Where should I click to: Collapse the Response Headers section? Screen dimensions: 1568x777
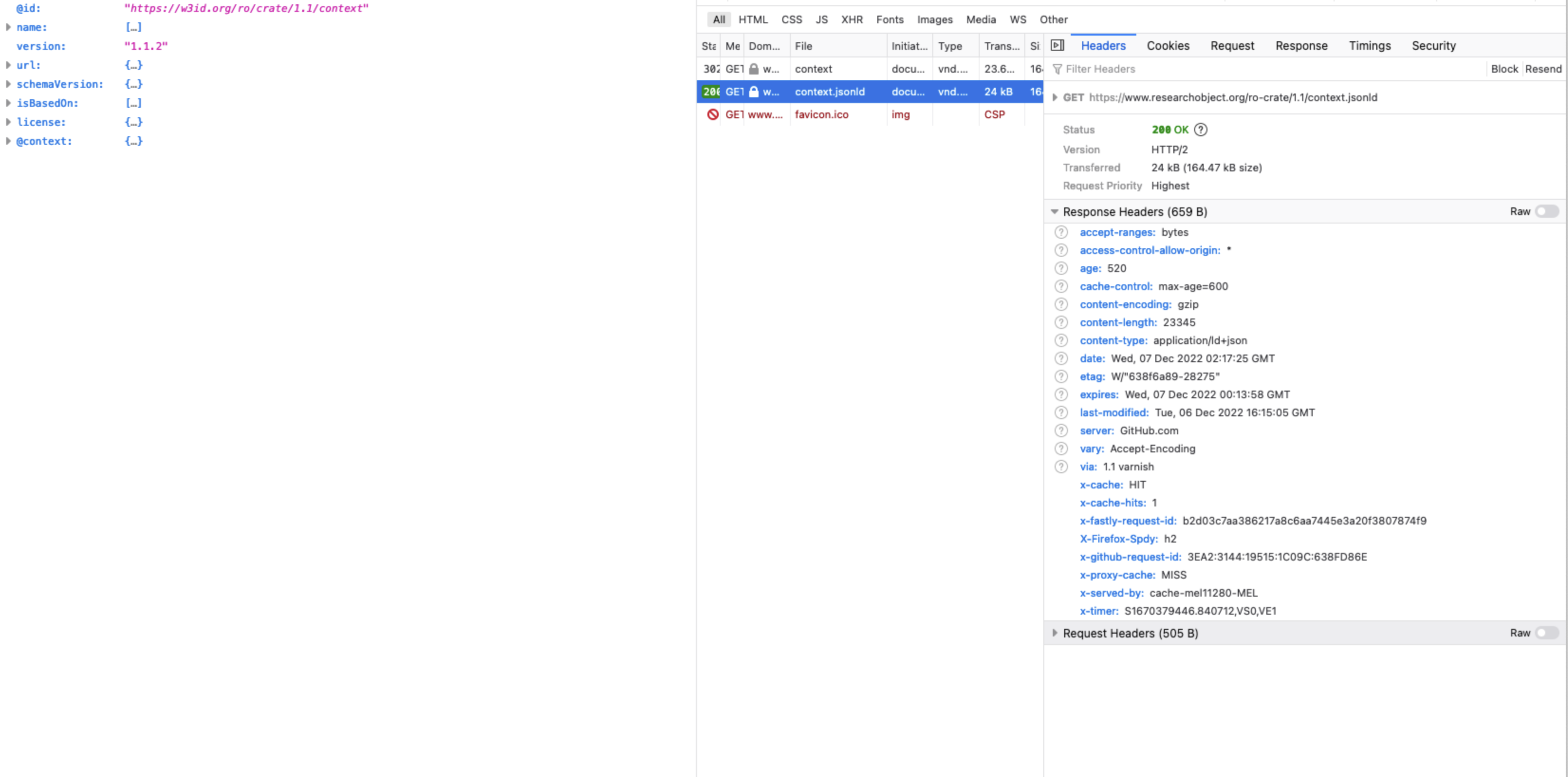[1055, 211]
